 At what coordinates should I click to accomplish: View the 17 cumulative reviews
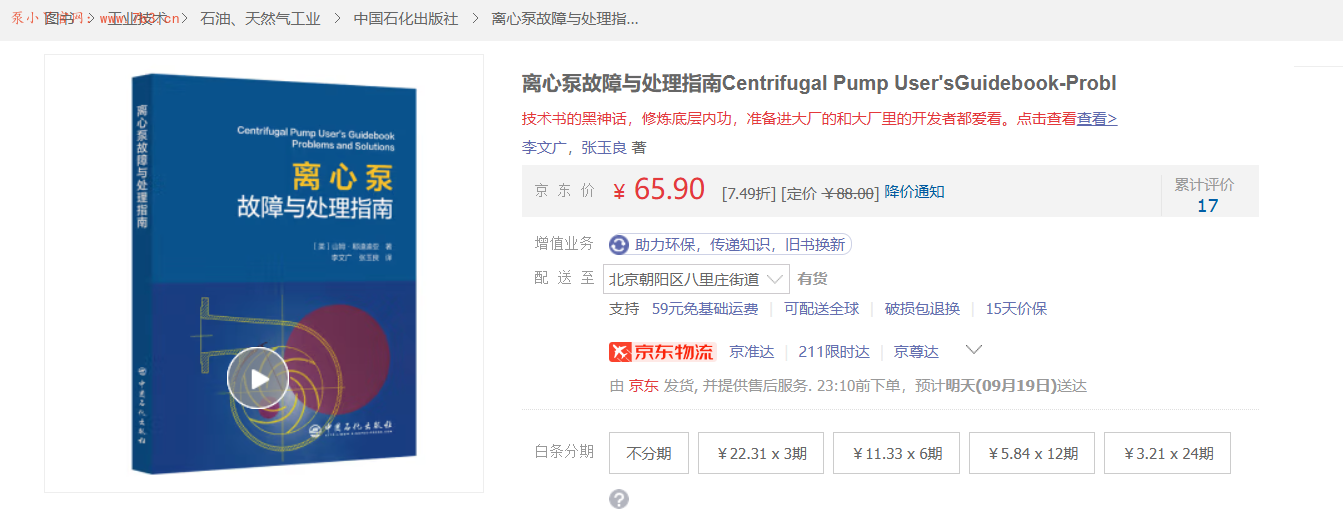click(x=1208, y=205)
